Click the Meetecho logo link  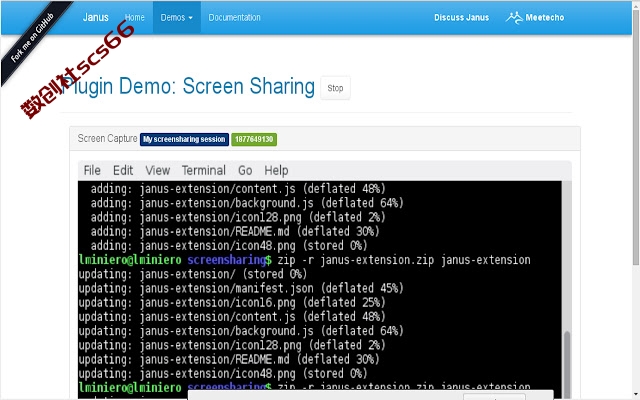pos(535,18)
